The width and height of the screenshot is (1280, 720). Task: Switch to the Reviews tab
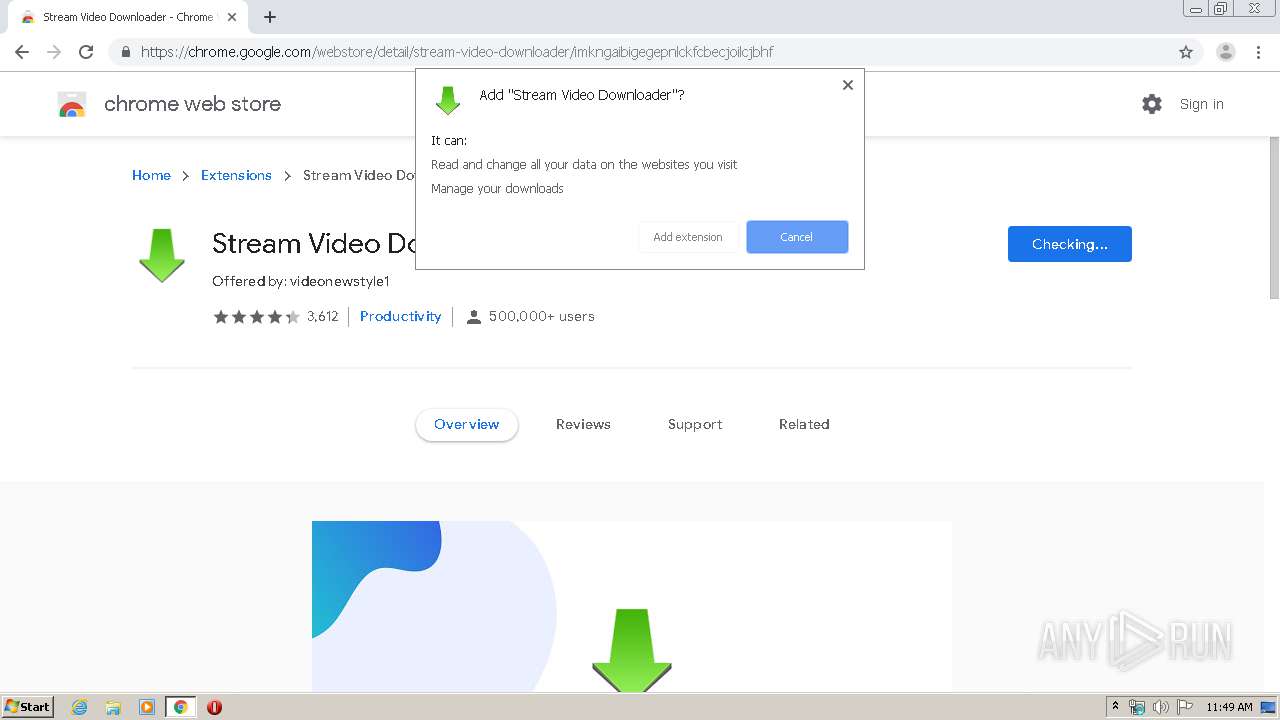(583, 424)
